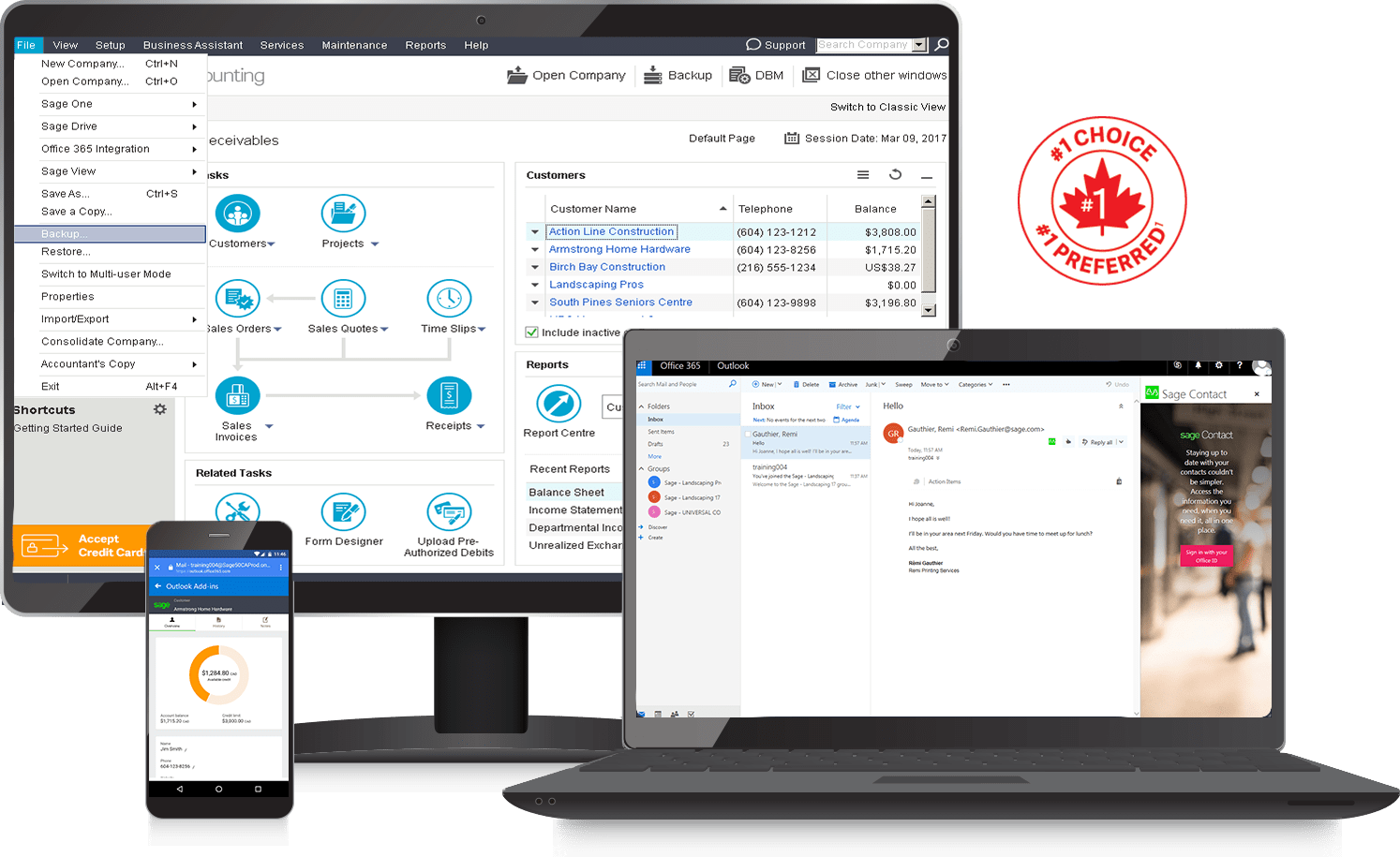Image resolution: width=1400 pixels, height=857 pixels.
Task: Open the phone browser three-dot menu
Action: pyautogui.click(x=281, y=568)
